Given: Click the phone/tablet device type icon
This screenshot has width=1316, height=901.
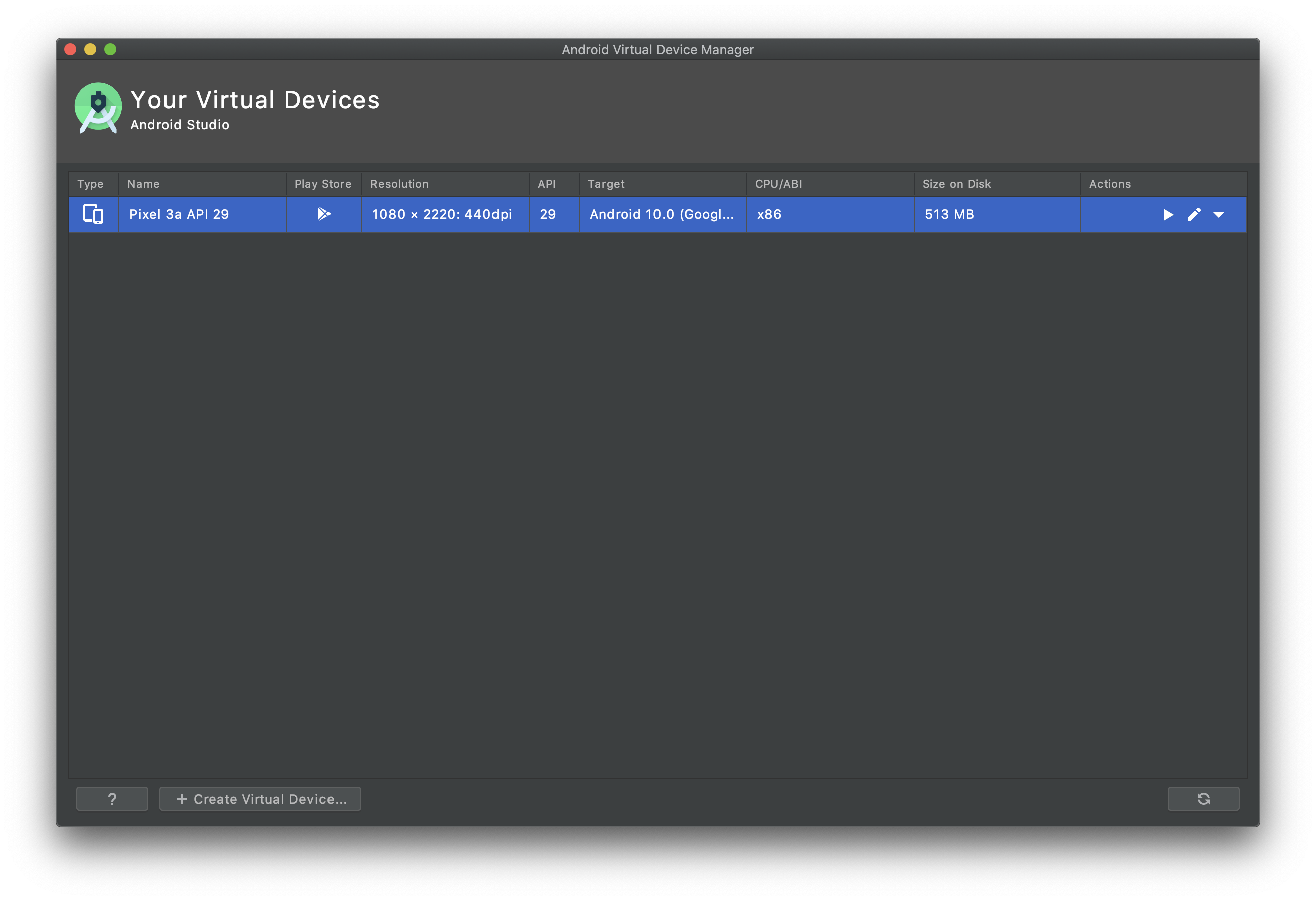Looking at the screenshot, I should tap(93, 214).
